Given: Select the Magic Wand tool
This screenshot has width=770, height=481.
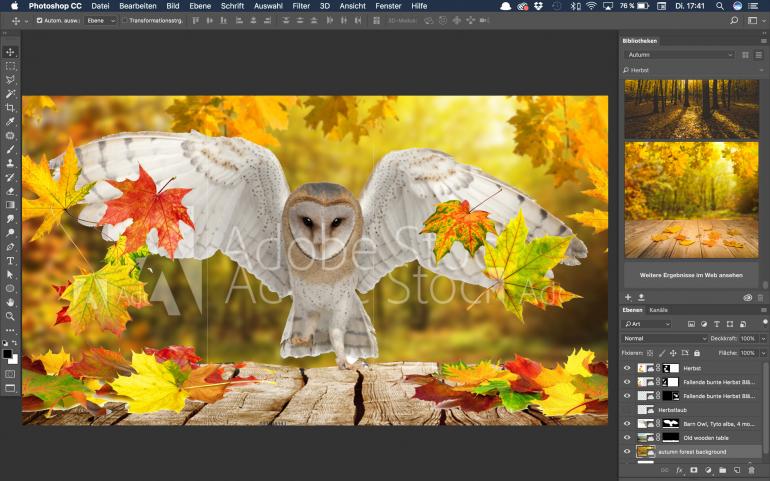Looking at the screenshot, I should pyautogui.click(x=10, y=93).
